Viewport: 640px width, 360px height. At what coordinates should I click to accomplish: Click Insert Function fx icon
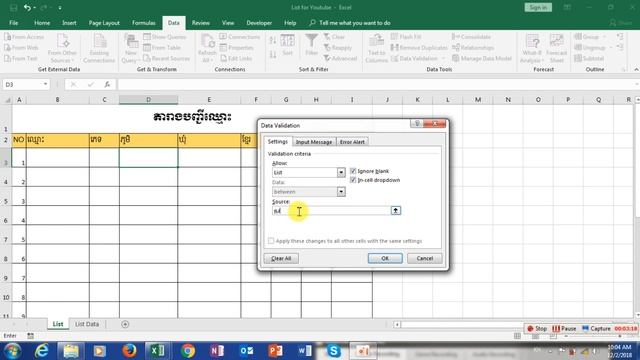coord(107,84)
